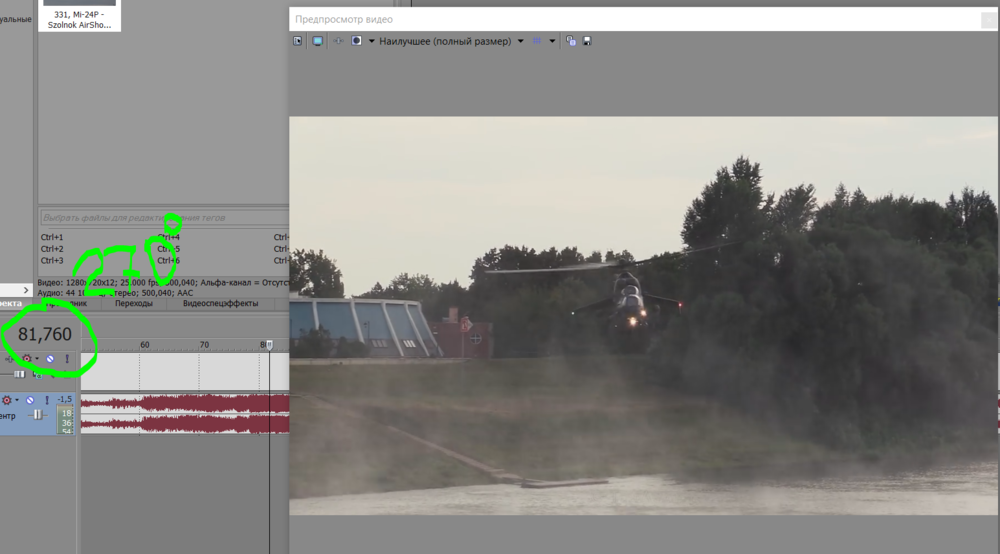
Task: Click the Видео media properties info line
Action: pyautogui.click(x=163, y=282)
